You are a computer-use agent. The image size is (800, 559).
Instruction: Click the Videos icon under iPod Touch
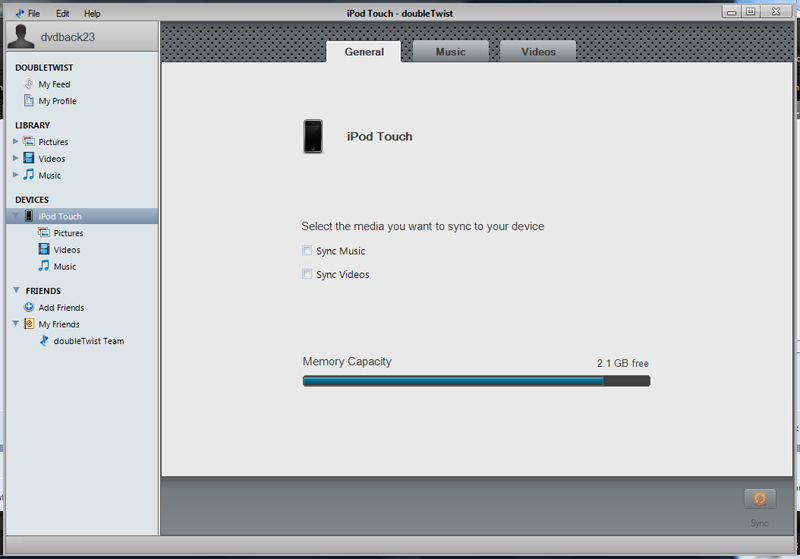(44, 249)
